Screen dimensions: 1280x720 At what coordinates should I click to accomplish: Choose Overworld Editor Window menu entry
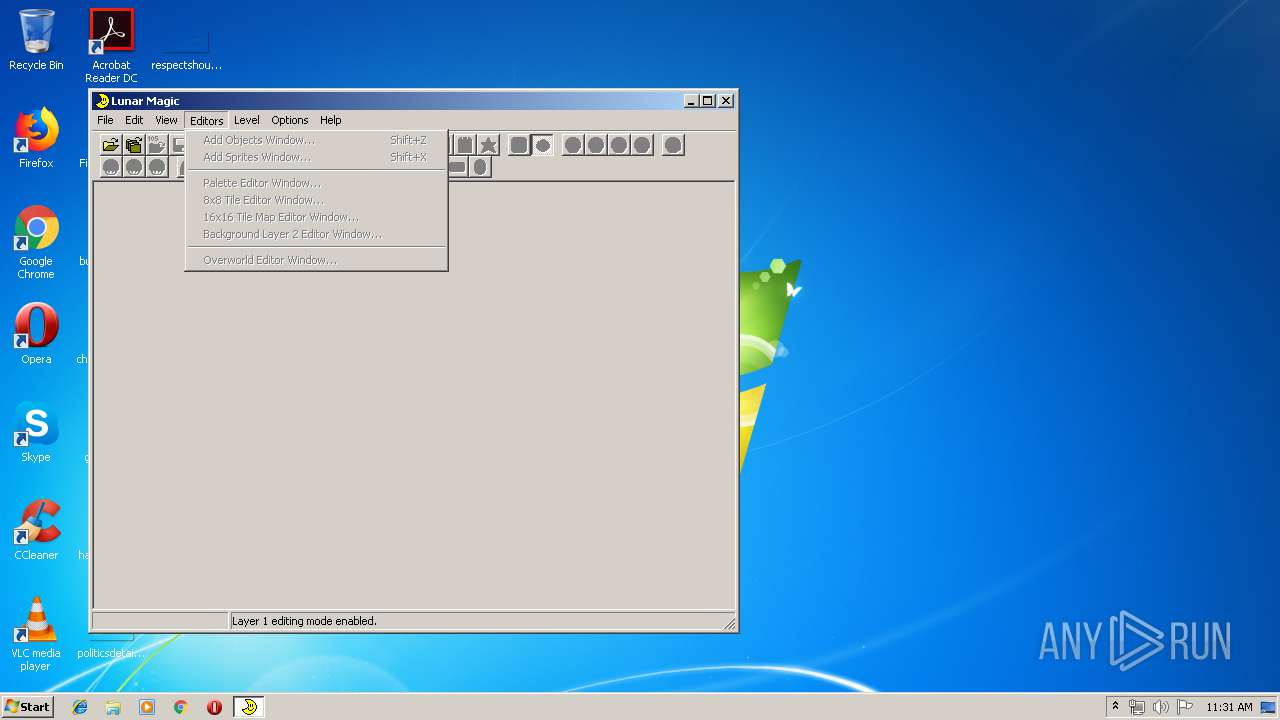pos(316,260)
